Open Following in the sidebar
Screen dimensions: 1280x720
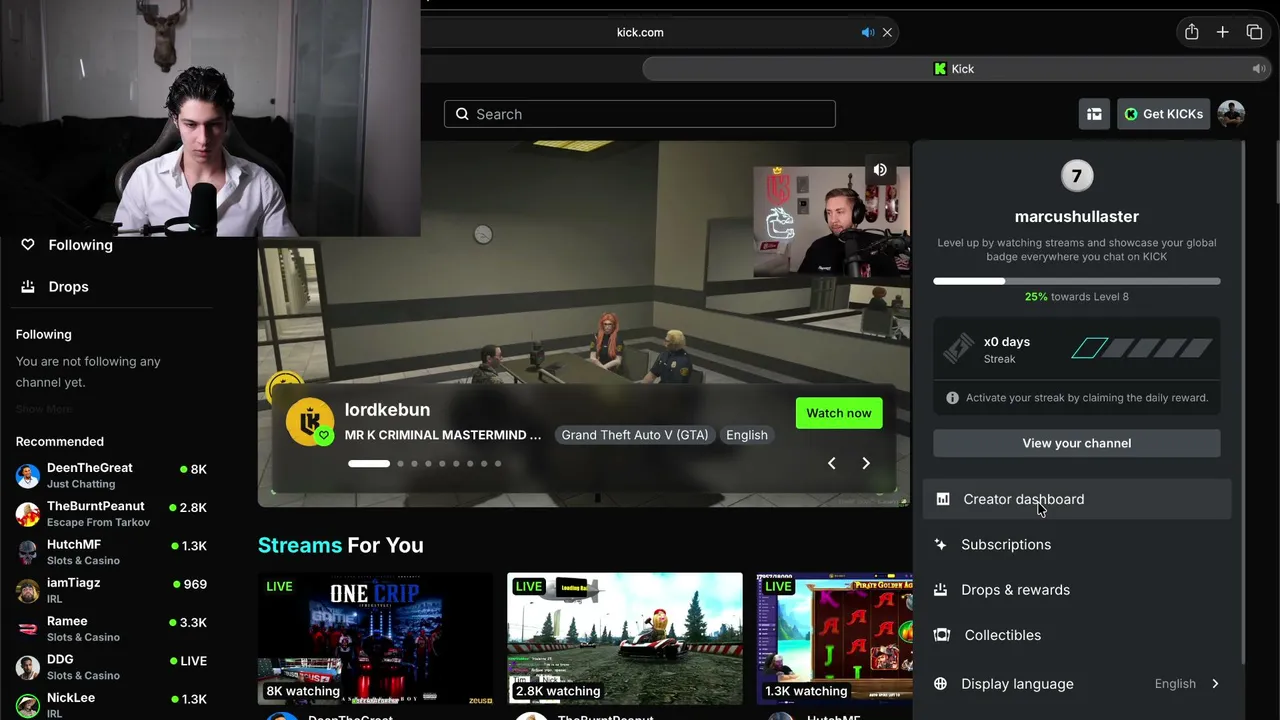coord(80,245)
